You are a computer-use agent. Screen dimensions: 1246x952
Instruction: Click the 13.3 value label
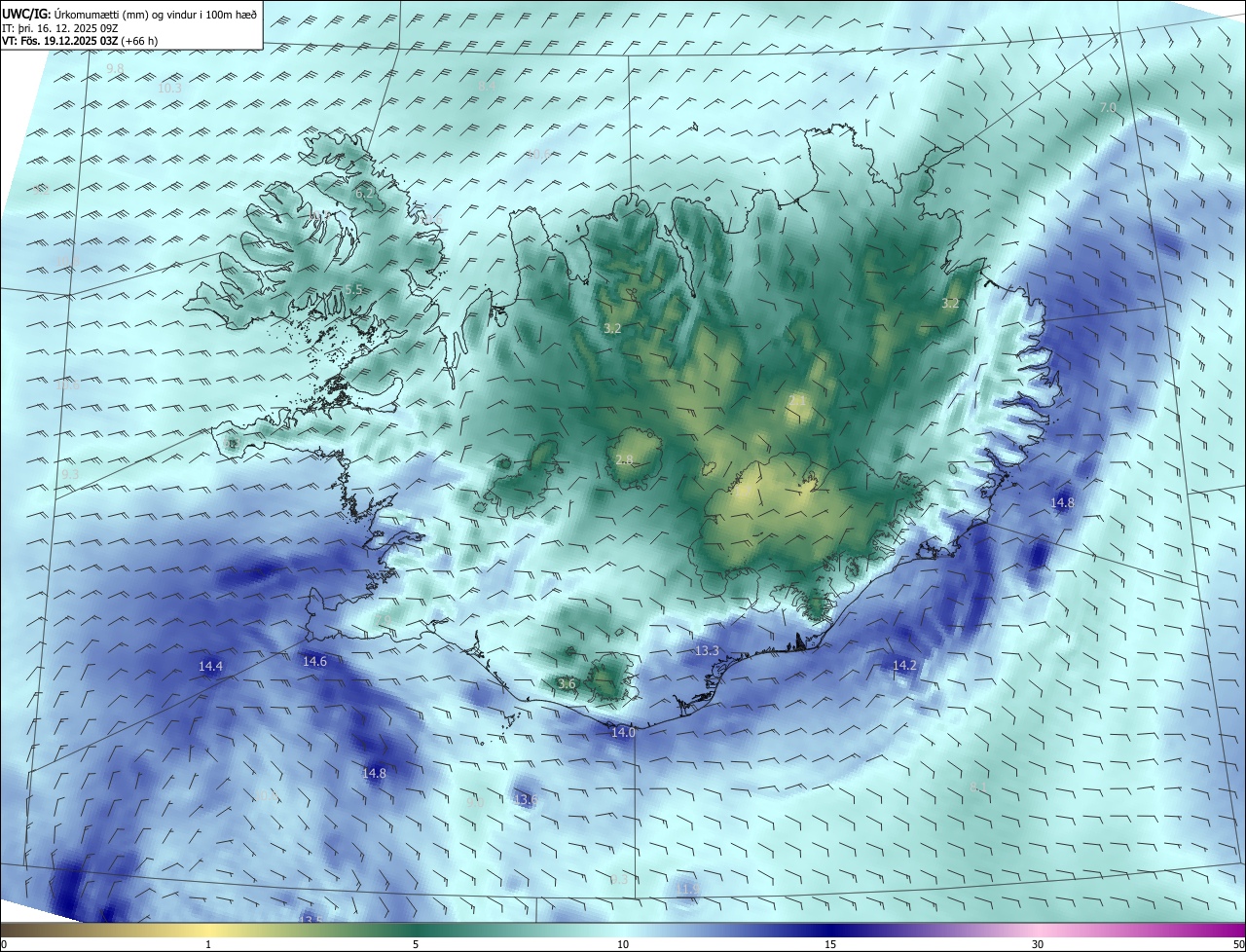(x=707, y=650)
